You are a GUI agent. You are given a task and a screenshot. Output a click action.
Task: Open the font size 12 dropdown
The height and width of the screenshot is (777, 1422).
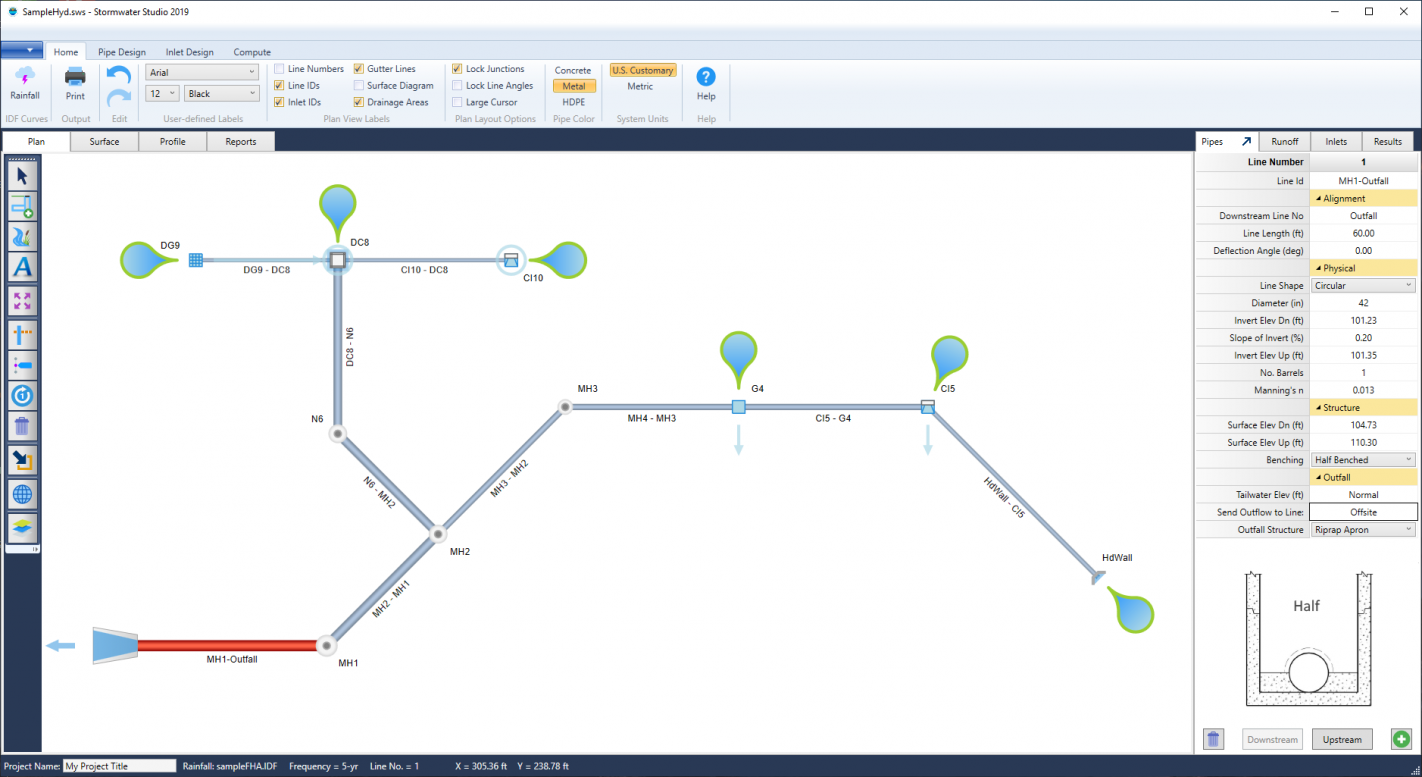(x=162, y=94)
